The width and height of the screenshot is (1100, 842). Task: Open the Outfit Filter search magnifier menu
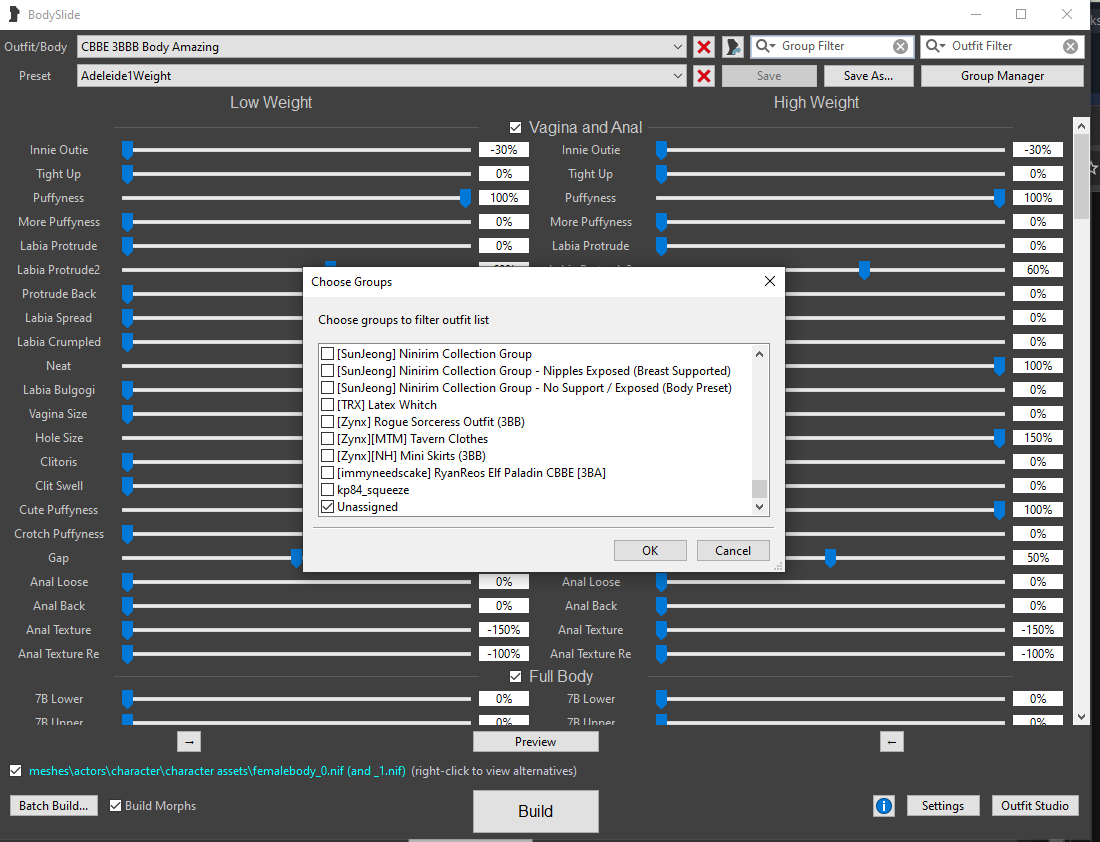(934, 46)
